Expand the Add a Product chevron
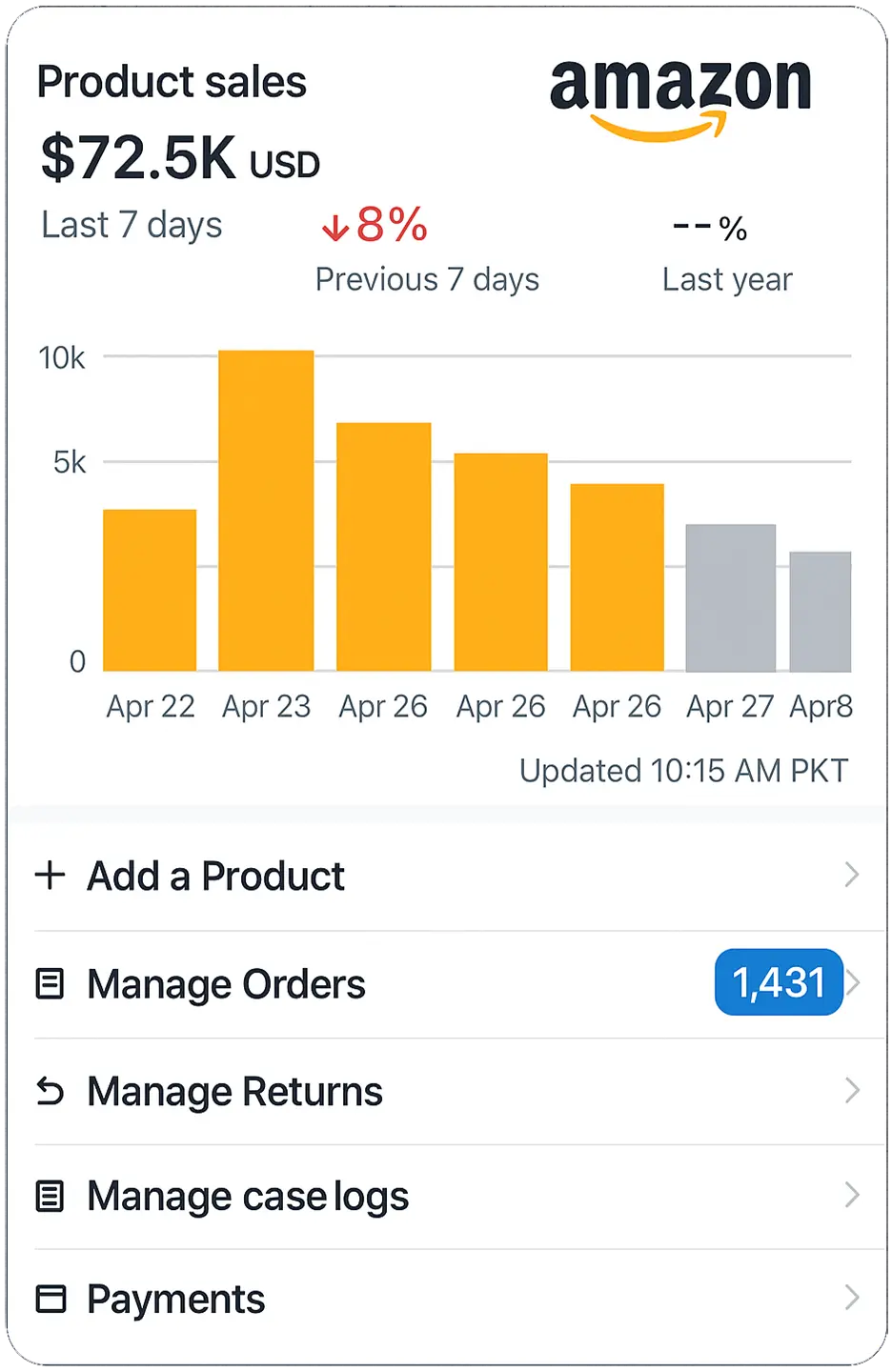Image resolution: width=892 pixels, height=1372 pixels. pyautogui.click(x=852, y=875)
